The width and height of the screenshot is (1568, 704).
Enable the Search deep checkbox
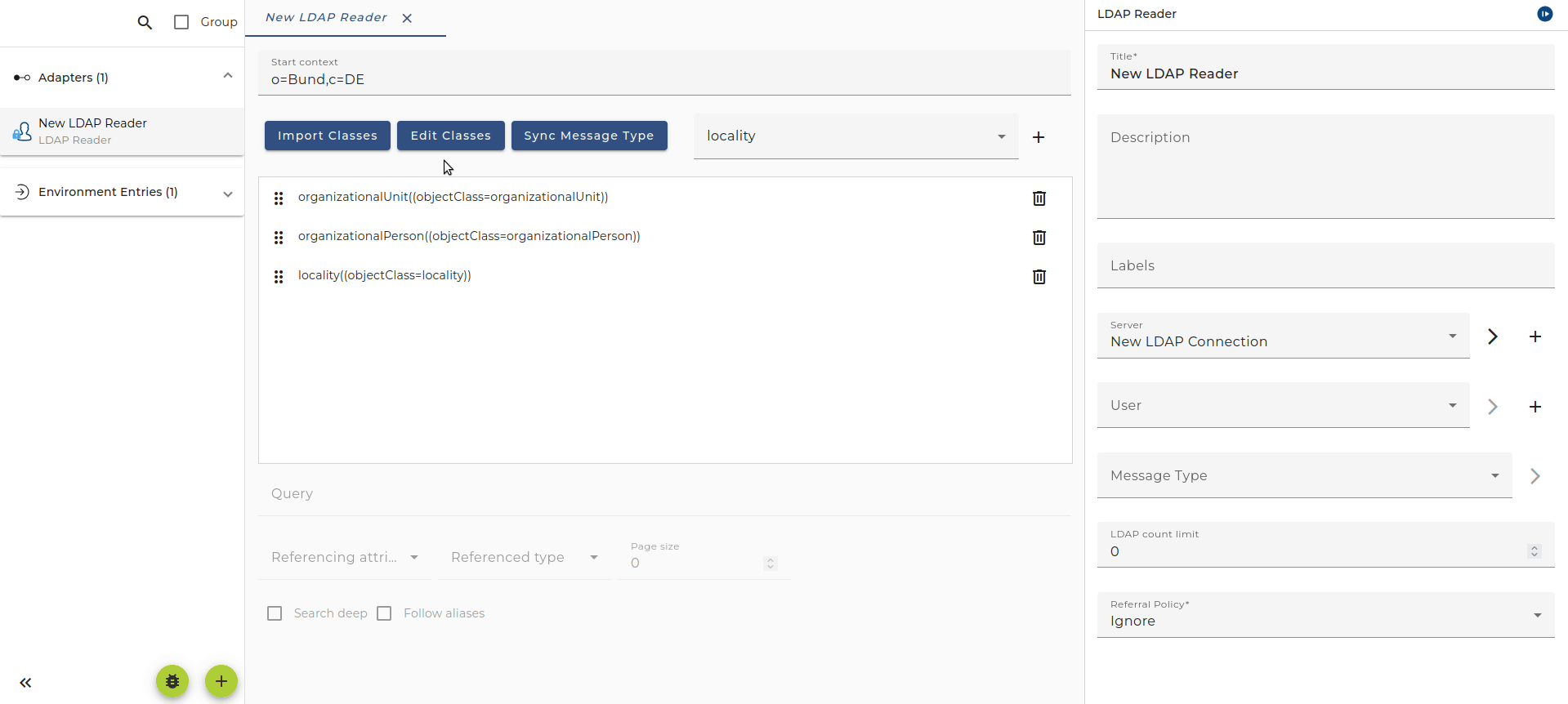(275, 613)
